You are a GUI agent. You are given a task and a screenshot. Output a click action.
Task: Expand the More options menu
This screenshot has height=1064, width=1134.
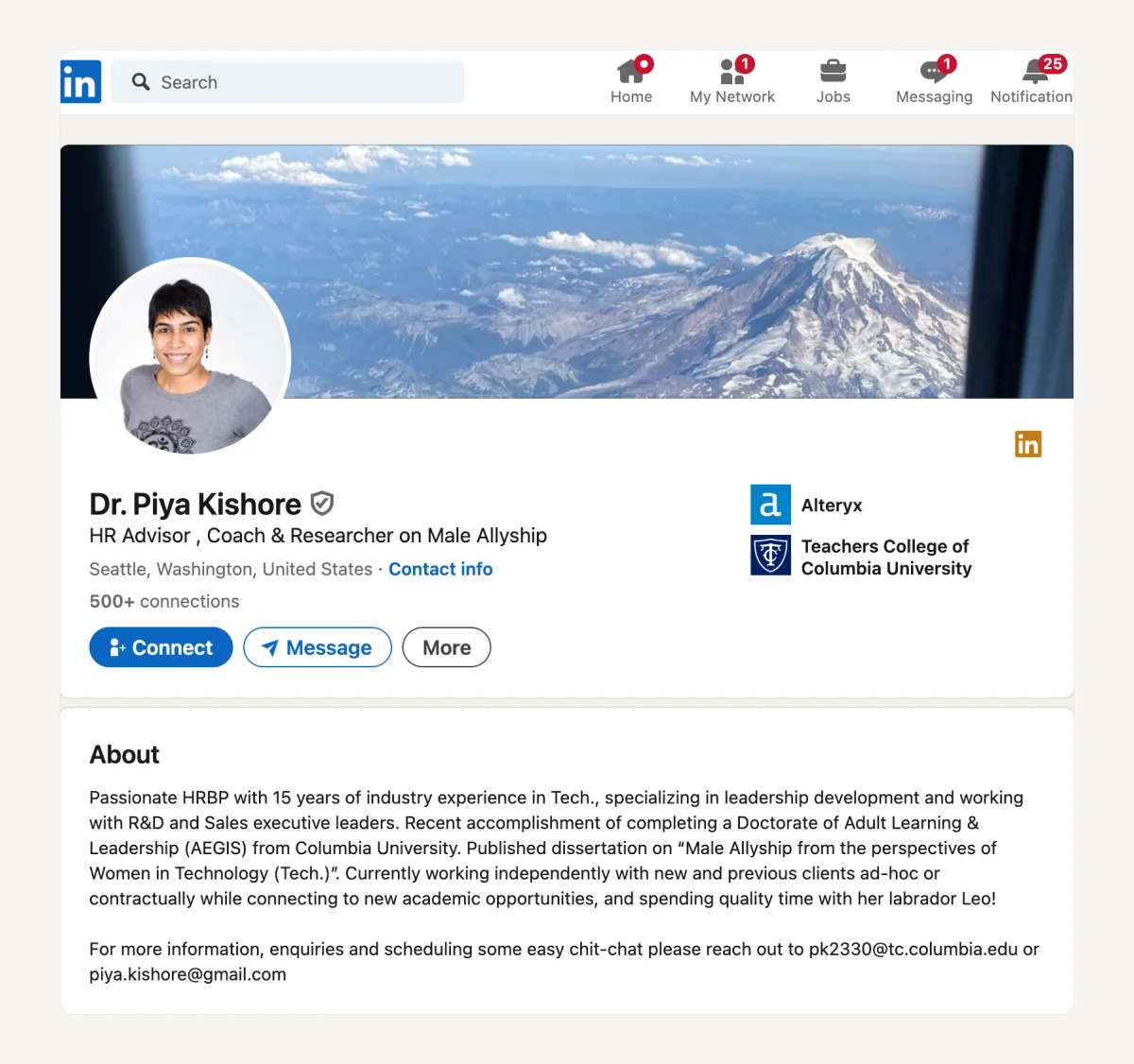pos(446,647)
